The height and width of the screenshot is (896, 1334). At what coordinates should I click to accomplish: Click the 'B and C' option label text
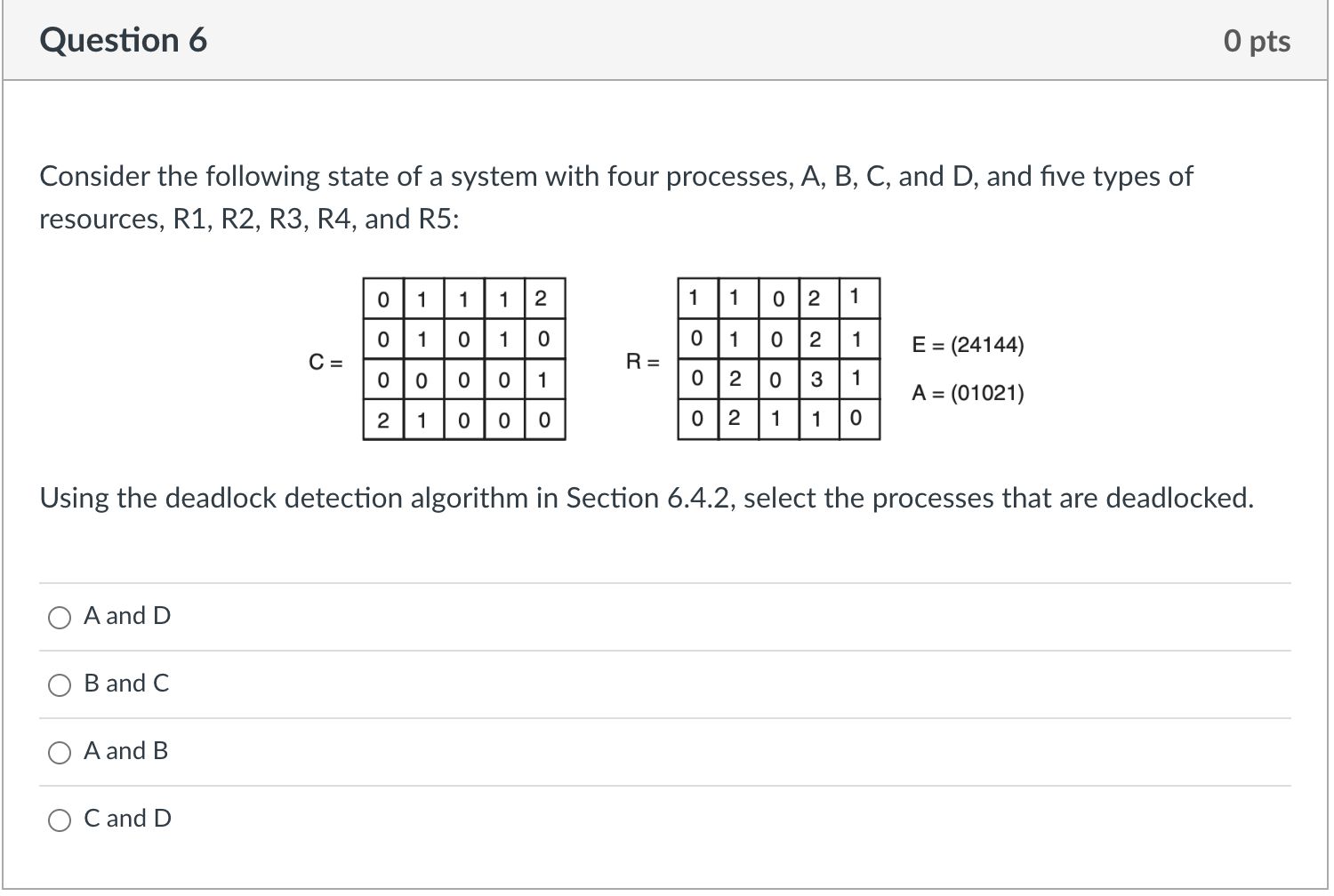(x=125, y=684)
